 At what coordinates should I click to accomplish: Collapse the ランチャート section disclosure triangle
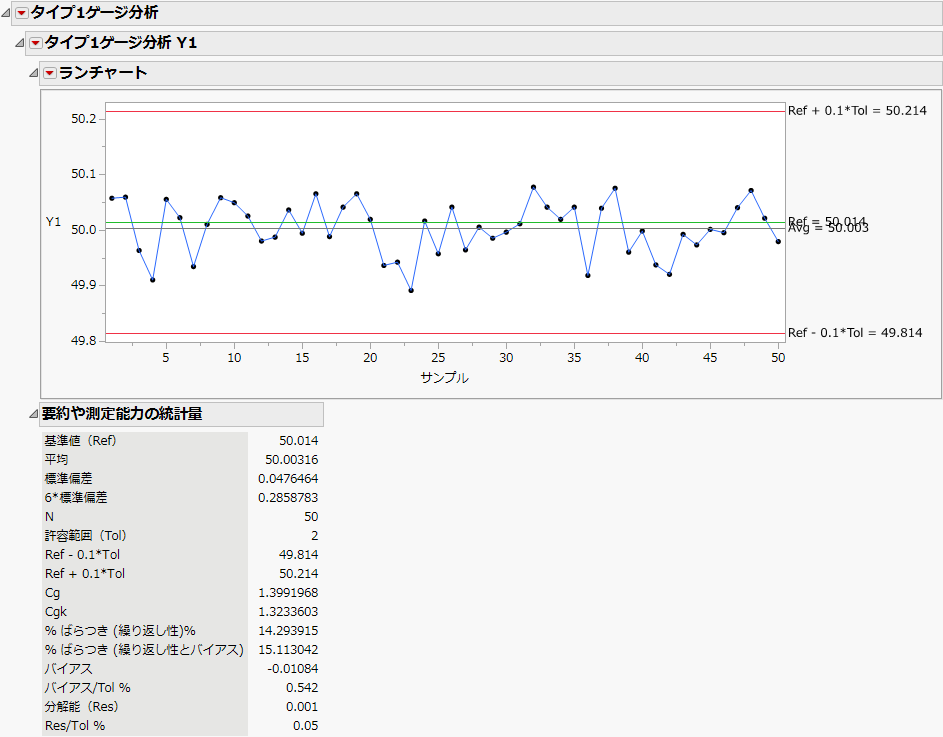click(x=34, y=73)
